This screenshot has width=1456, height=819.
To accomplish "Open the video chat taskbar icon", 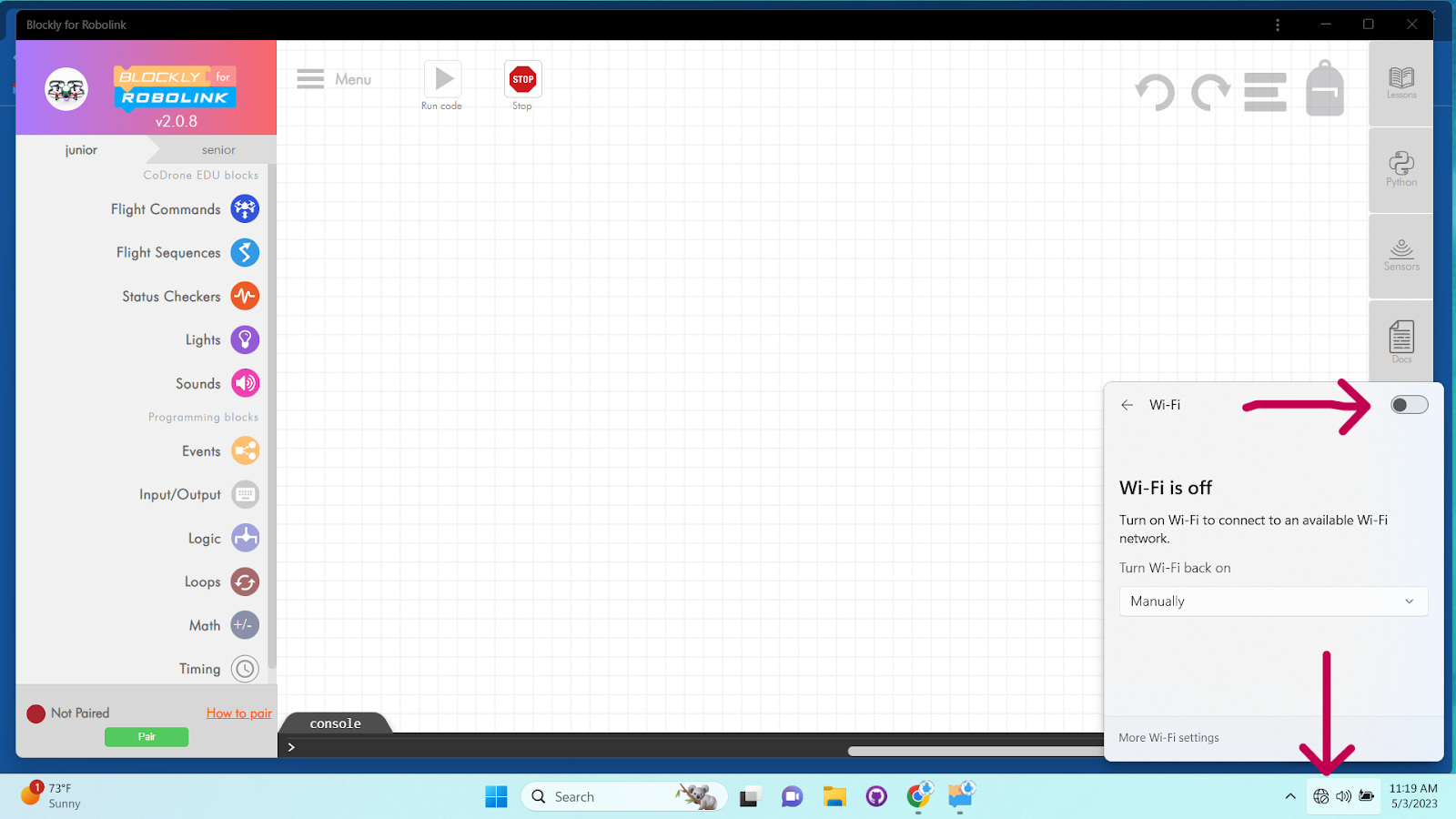I will click(792, 797).
